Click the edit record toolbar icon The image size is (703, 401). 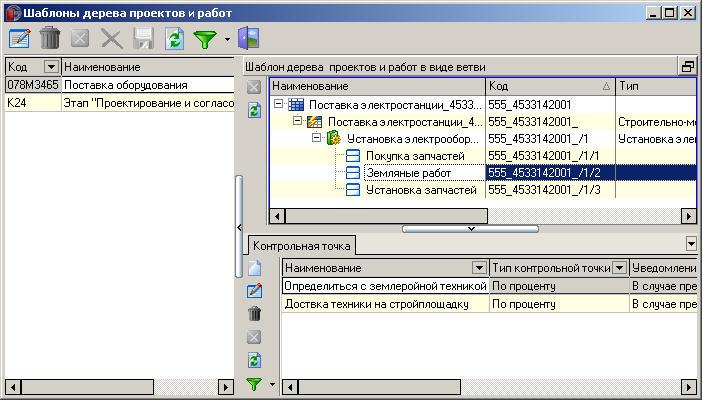coord(20,39)
